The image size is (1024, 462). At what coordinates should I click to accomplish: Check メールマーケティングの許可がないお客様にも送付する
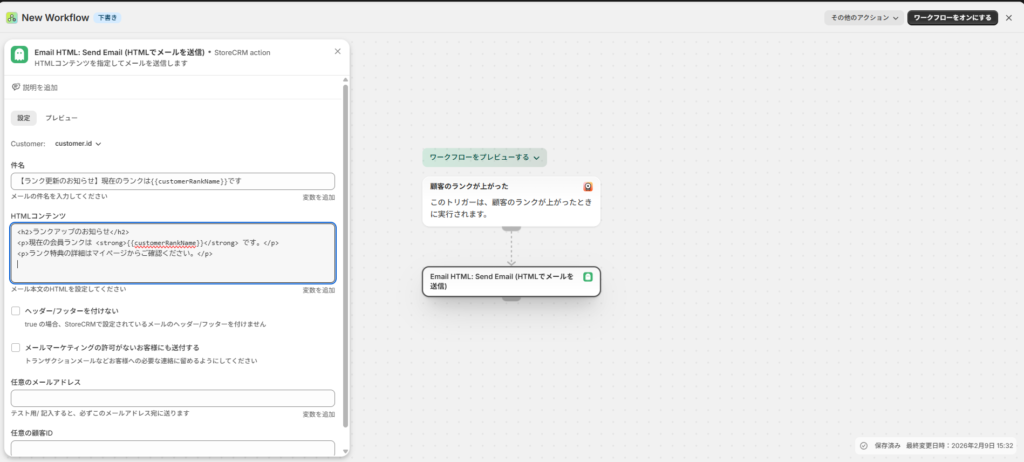pyautogui.click(x=16, y=347)
